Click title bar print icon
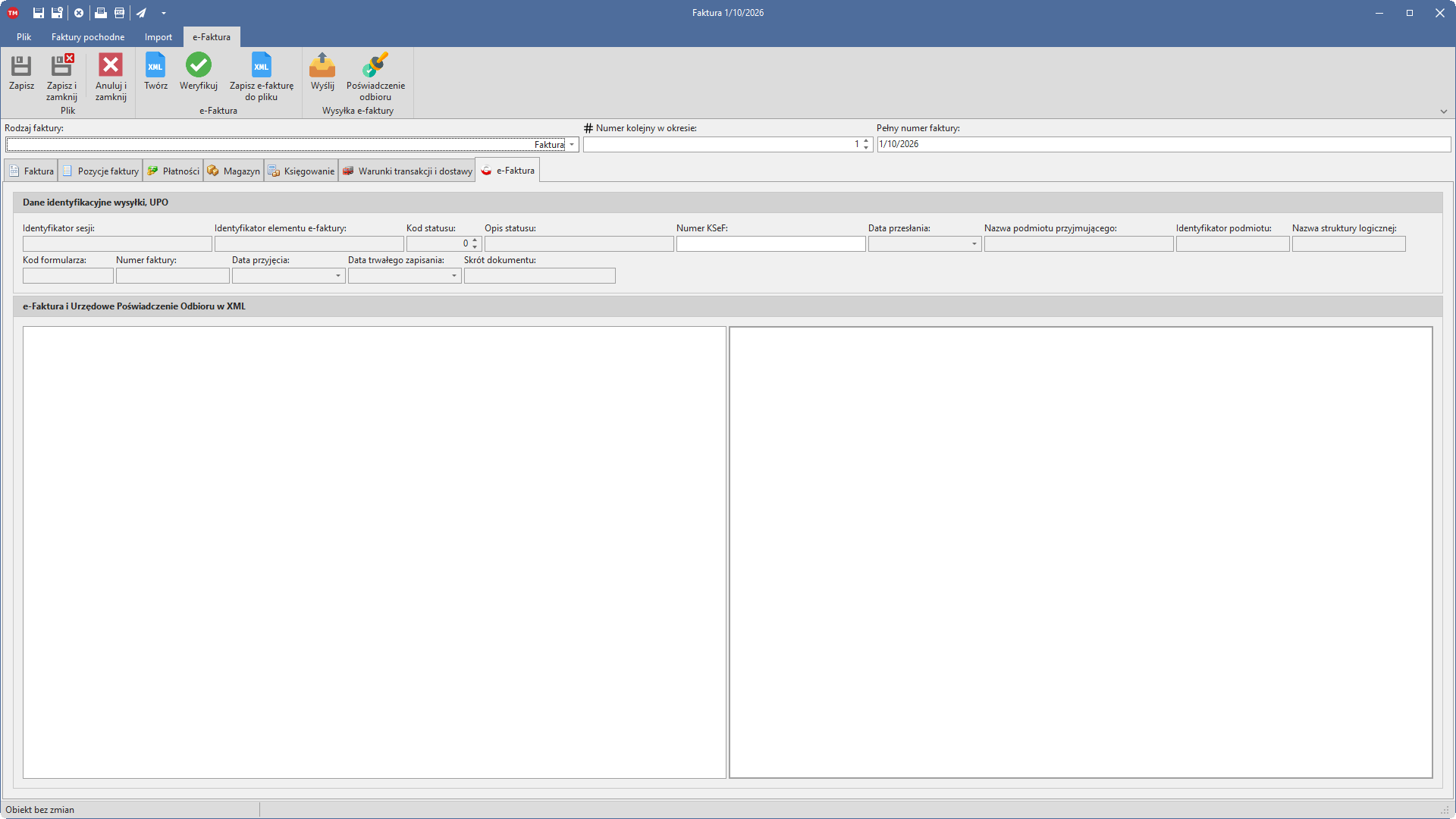 point(100,13)
